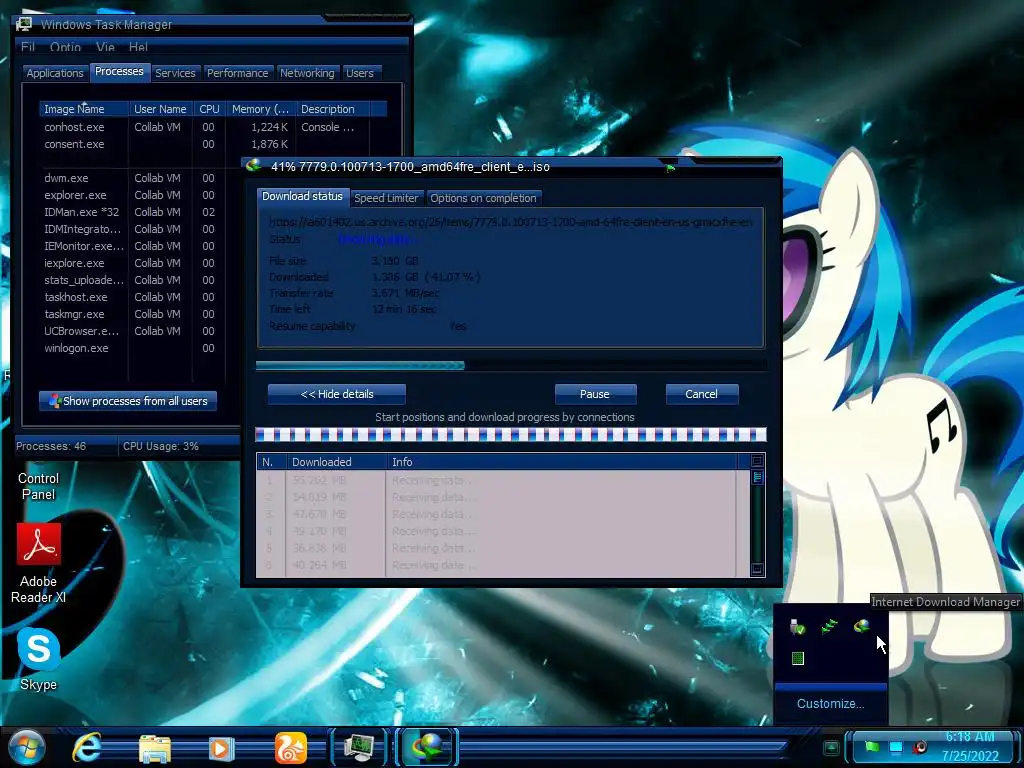Open the Help menu in Task Manager
The width and height of the screenshot is (1024, 768).
coord(138,47)
